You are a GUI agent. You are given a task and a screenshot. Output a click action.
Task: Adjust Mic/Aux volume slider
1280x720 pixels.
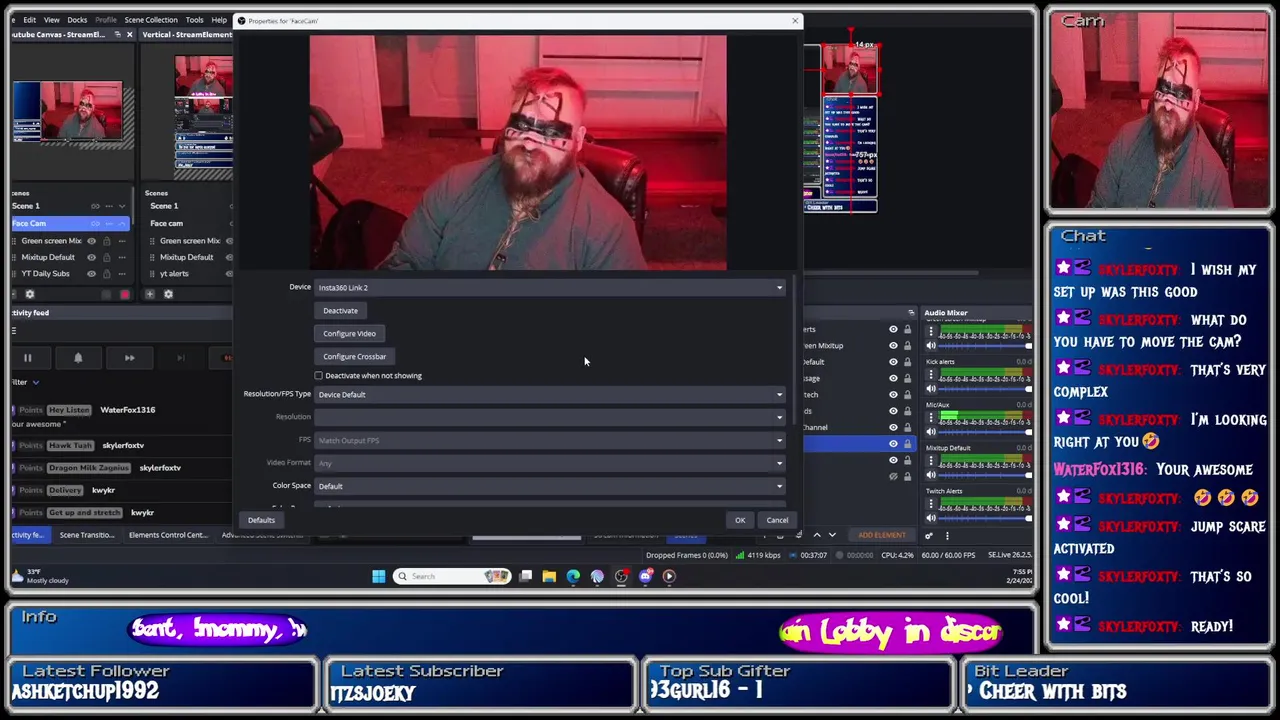[985, 432]
